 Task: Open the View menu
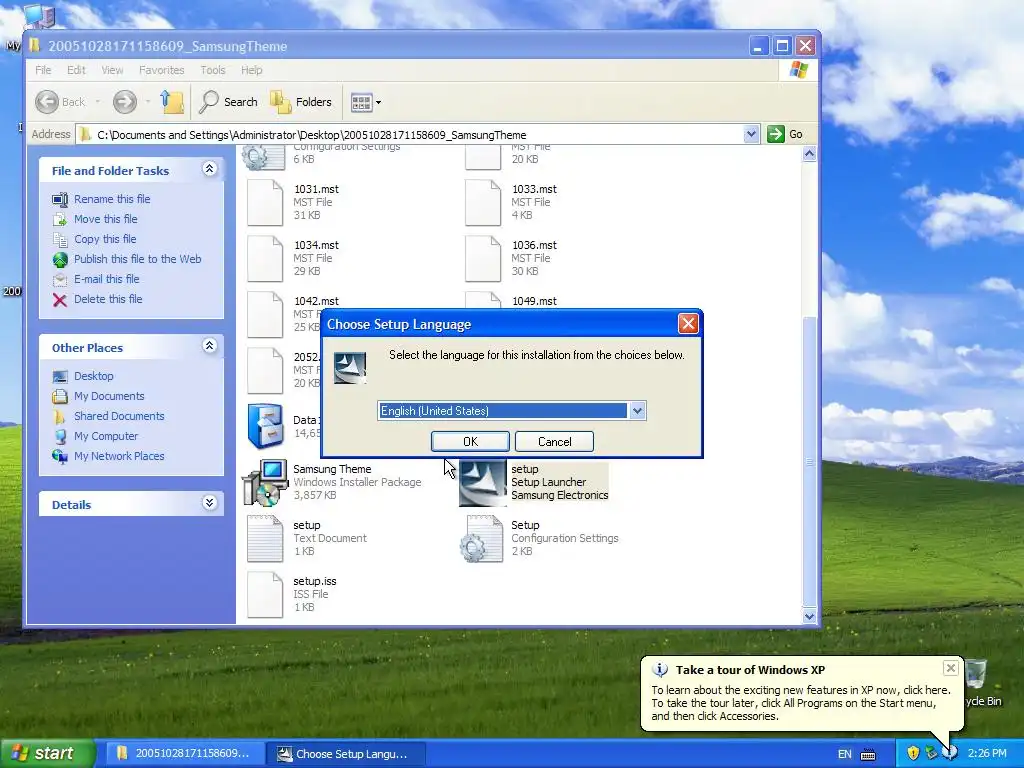pyautogui.click(x=112, y=70)
